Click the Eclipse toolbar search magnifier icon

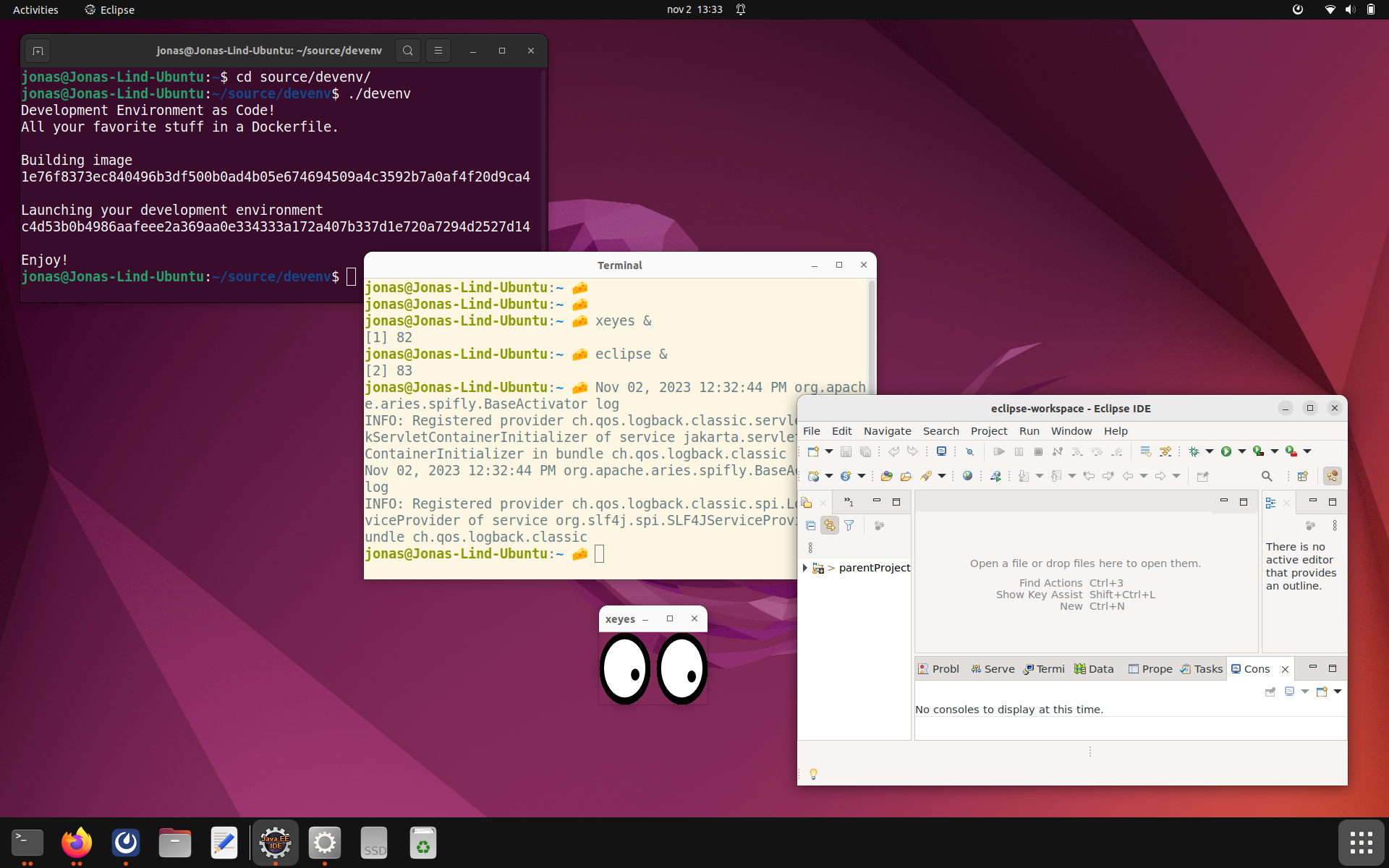click(1267, 476)
